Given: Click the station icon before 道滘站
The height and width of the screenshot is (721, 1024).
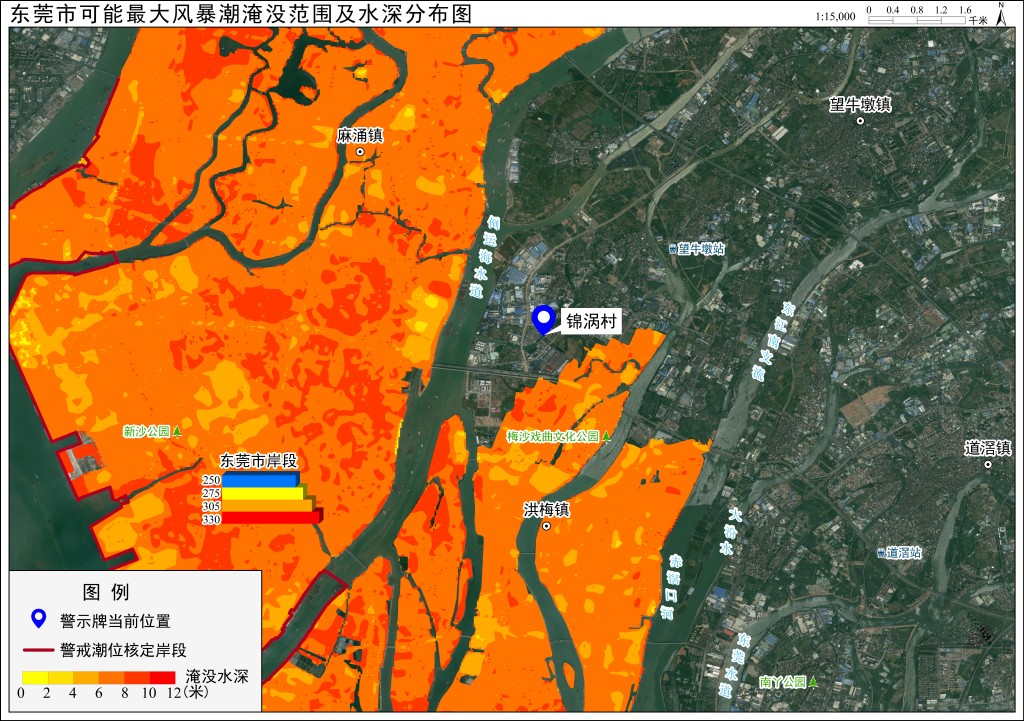Looking at the screenshot, I should pyautogui.click(x=881, y=553).
